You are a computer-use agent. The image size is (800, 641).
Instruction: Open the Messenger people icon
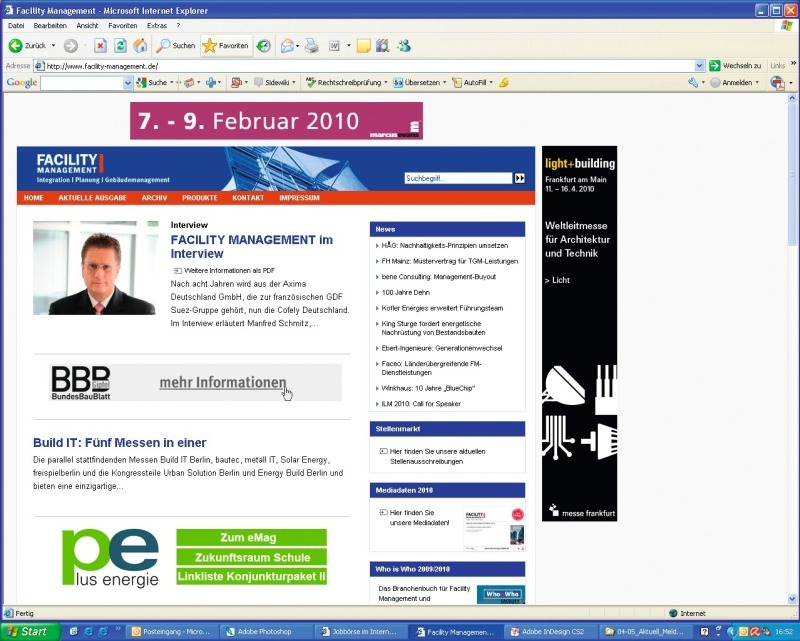(404, 46)
